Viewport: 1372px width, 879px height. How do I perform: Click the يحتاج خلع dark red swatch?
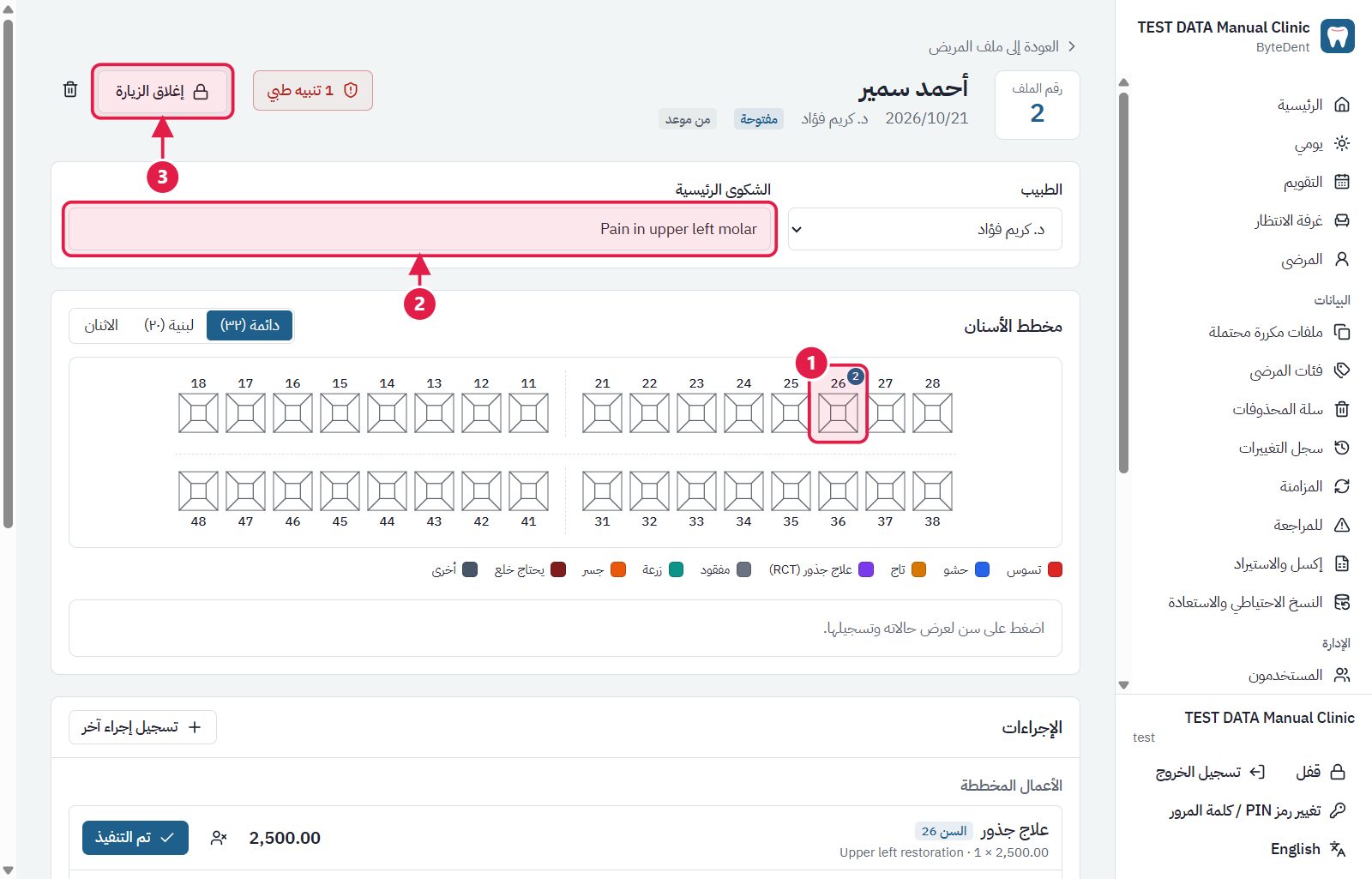558,569
